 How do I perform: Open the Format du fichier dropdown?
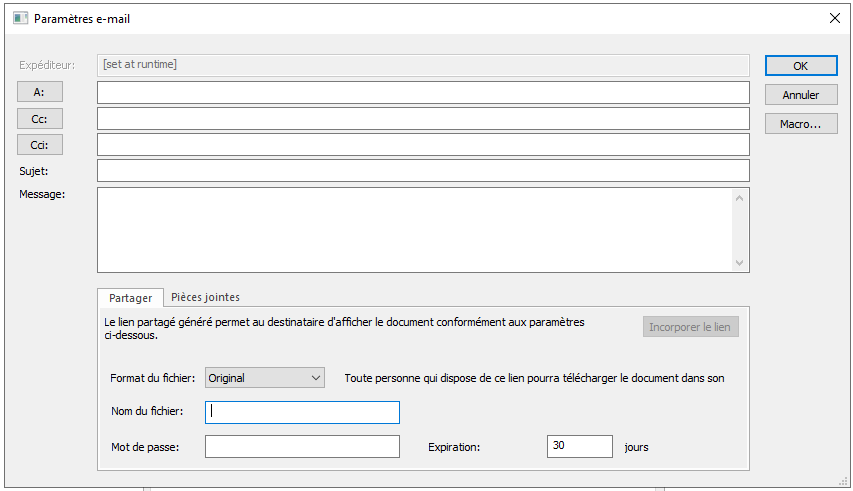point(265,378)
